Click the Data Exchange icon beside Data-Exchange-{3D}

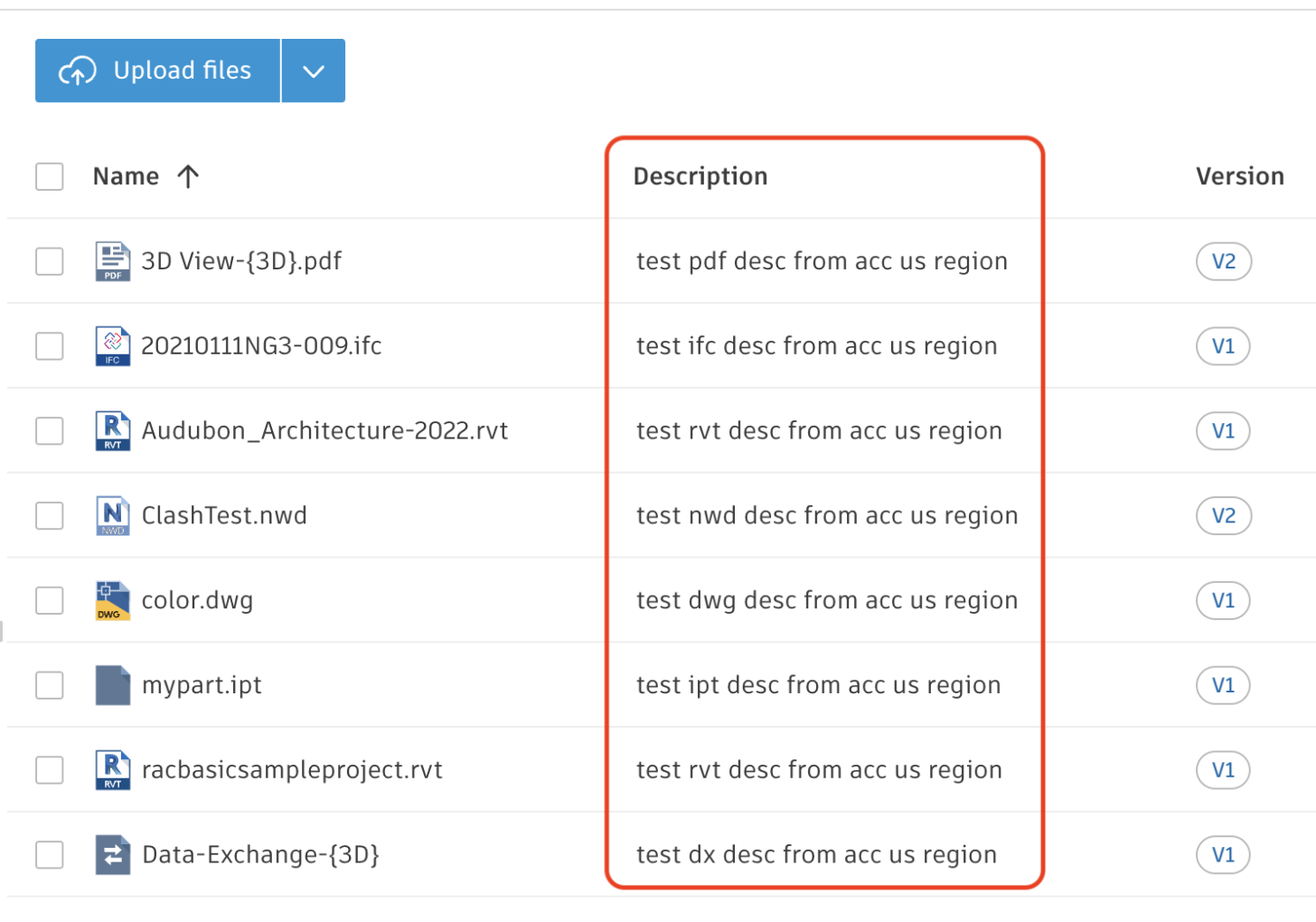[x=112, y=855]
